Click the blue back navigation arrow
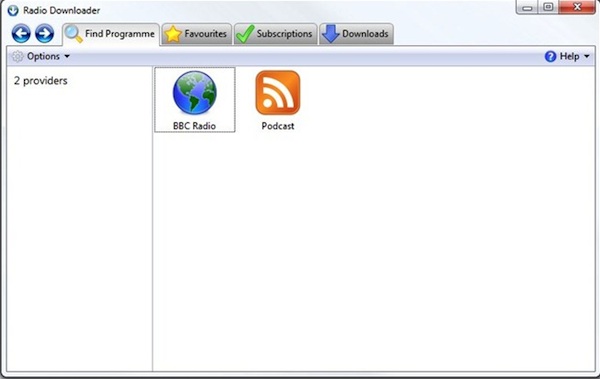 click(x=21, y=34)
